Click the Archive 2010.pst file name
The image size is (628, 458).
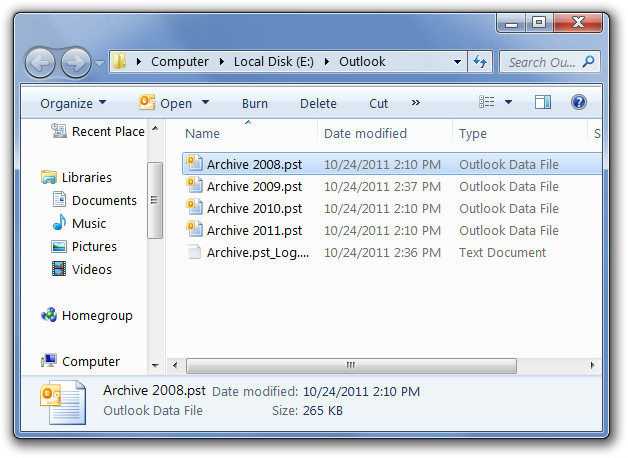254,209
